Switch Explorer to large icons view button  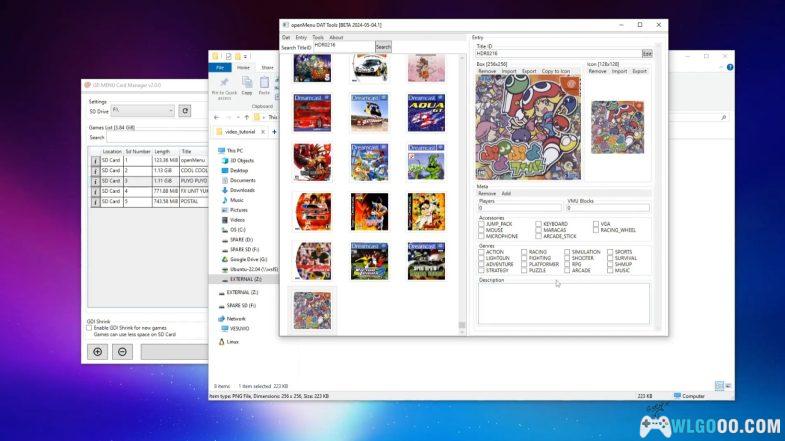[x=728, y=385]
